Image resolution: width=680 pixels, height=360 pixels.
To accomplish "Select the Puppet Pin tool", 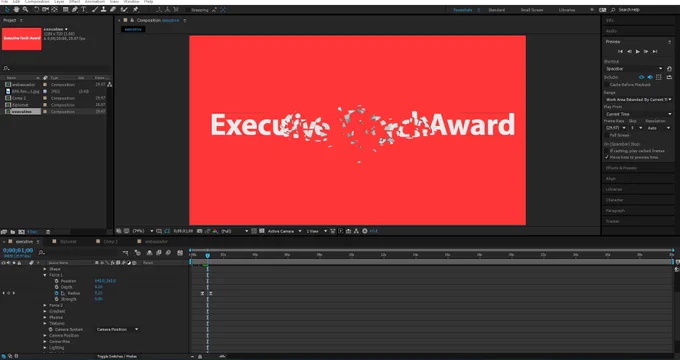I will (135, 10).
